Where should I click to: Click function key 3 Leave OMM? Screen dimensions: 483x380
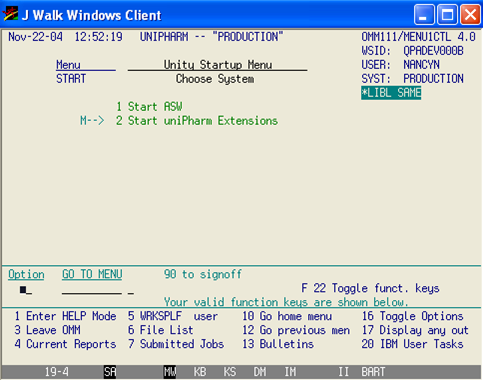pyautogui.click(x=47, y=330)
